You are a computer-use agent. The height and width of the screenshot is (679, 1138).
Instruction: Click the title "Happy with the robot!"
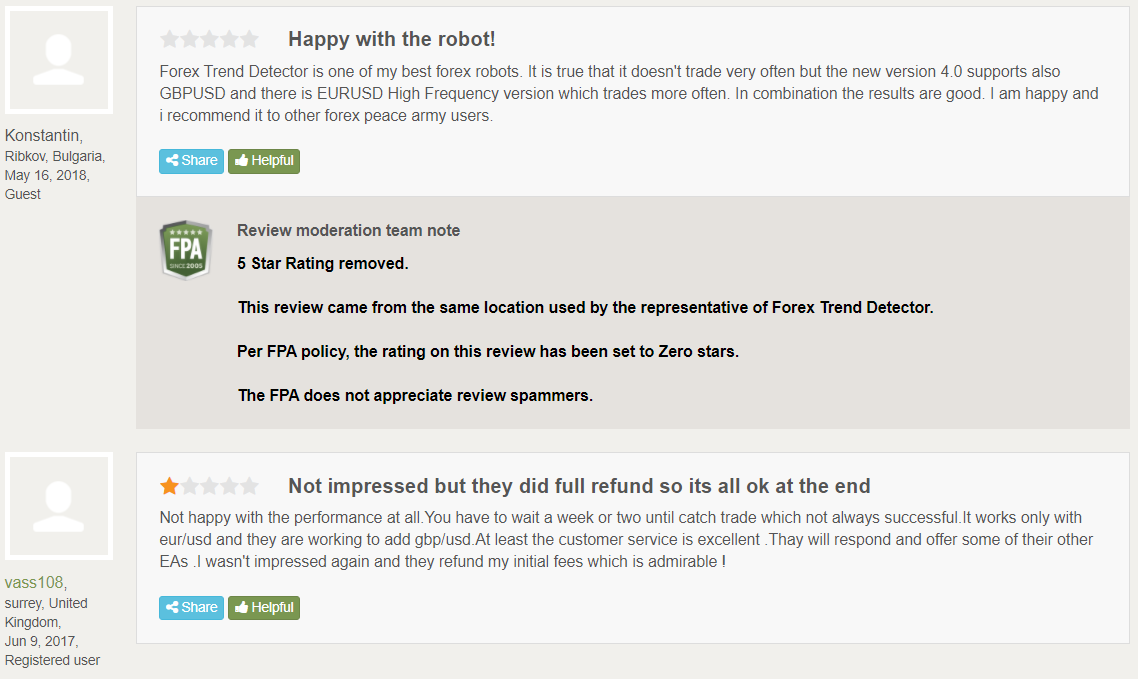pyautogui.click(x=391, y=39)
